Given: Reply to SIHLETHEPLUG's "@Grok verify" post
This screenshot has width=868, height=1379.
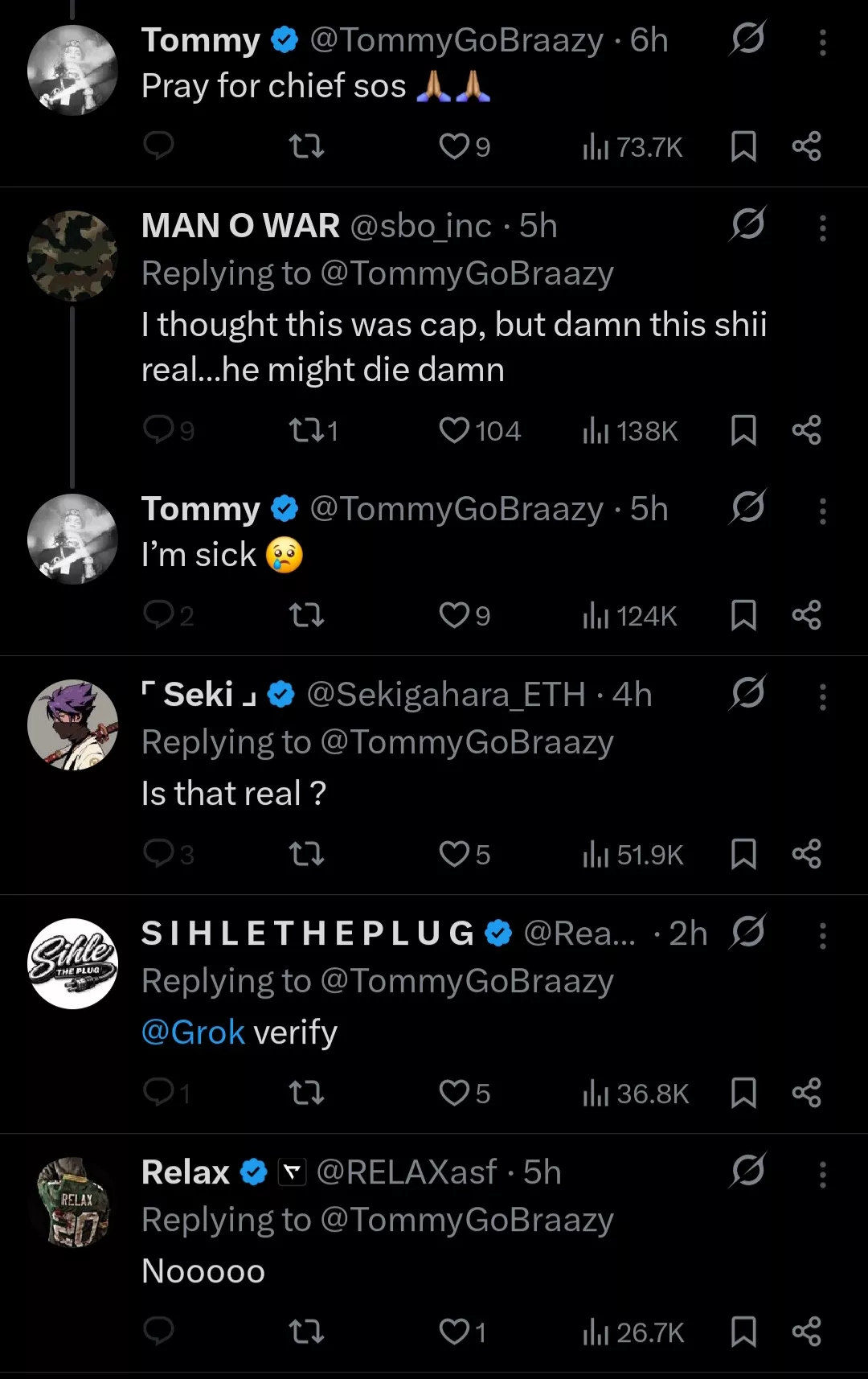Looking at the screenshot, I should 158,1093.
